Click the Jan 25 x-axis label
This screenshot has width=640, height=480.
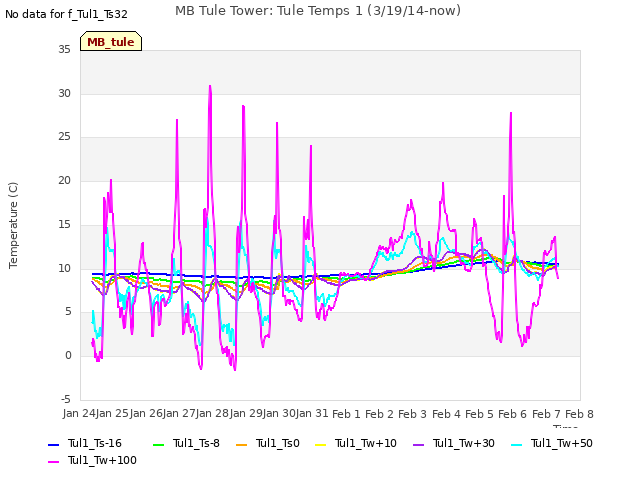112,413
